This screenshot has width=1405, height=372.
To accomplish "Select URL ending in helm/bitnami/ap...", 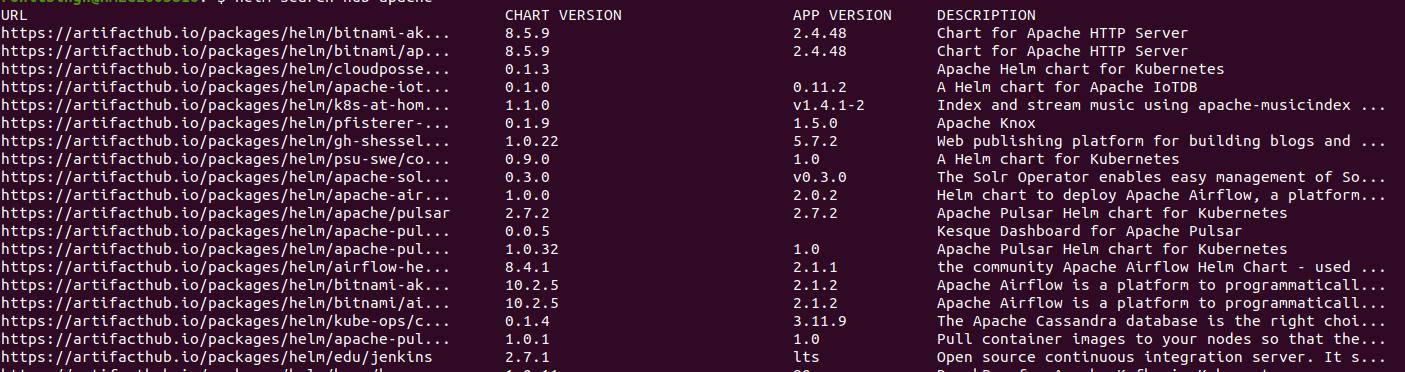I will 225,51.
